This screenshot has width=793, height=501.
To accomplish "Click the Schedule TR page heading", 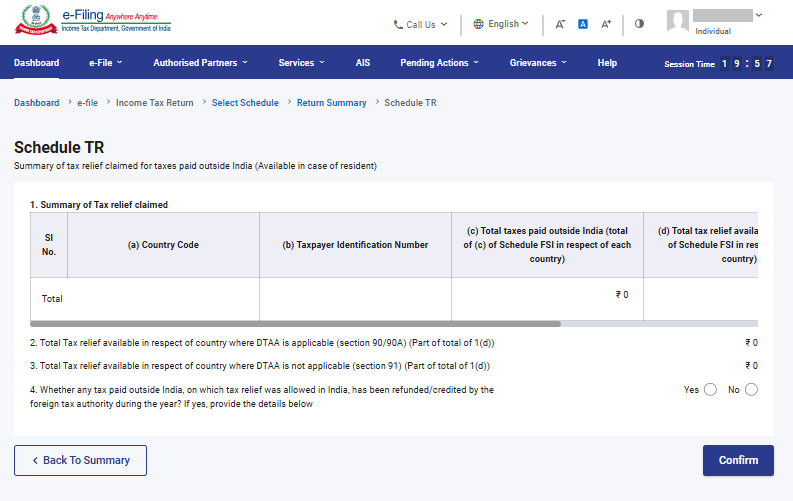I will (59, 147).
